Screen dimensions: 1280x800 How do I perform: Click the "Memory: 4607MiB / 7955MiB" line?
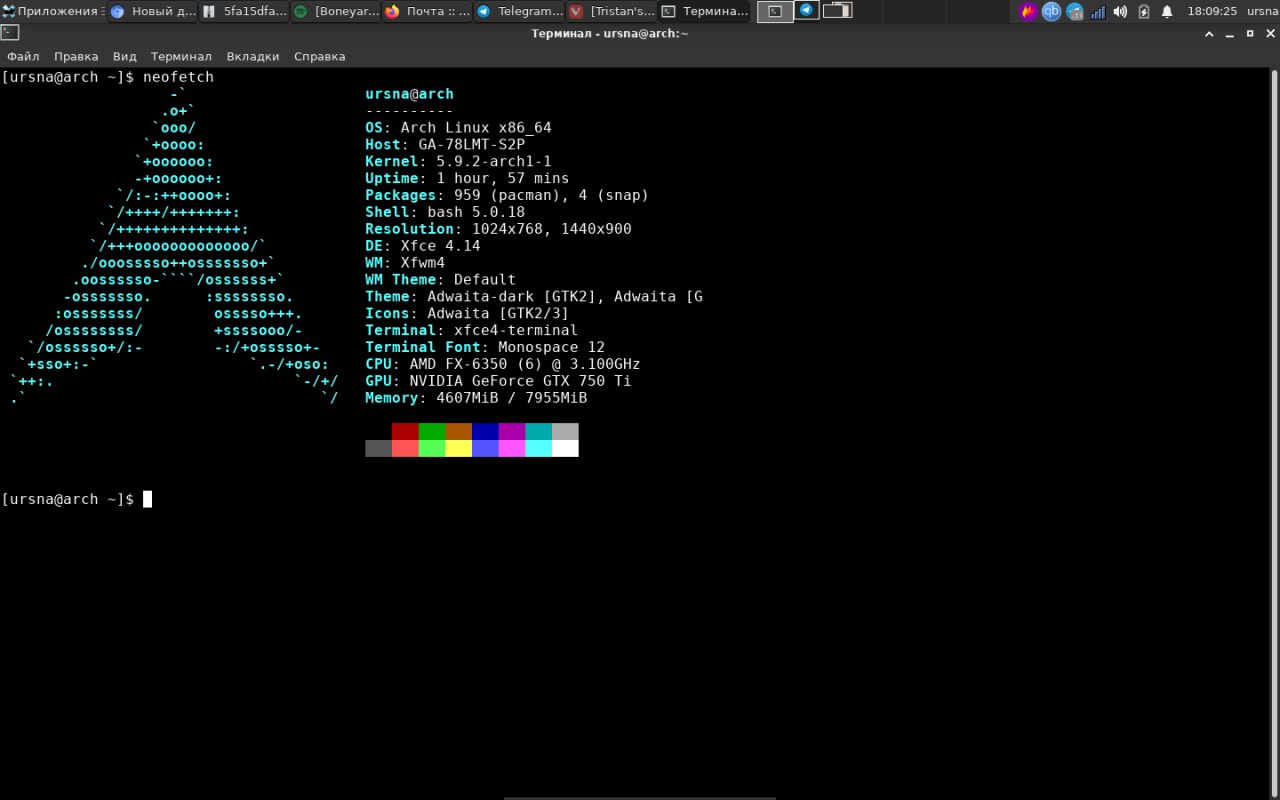coord(476,400)
